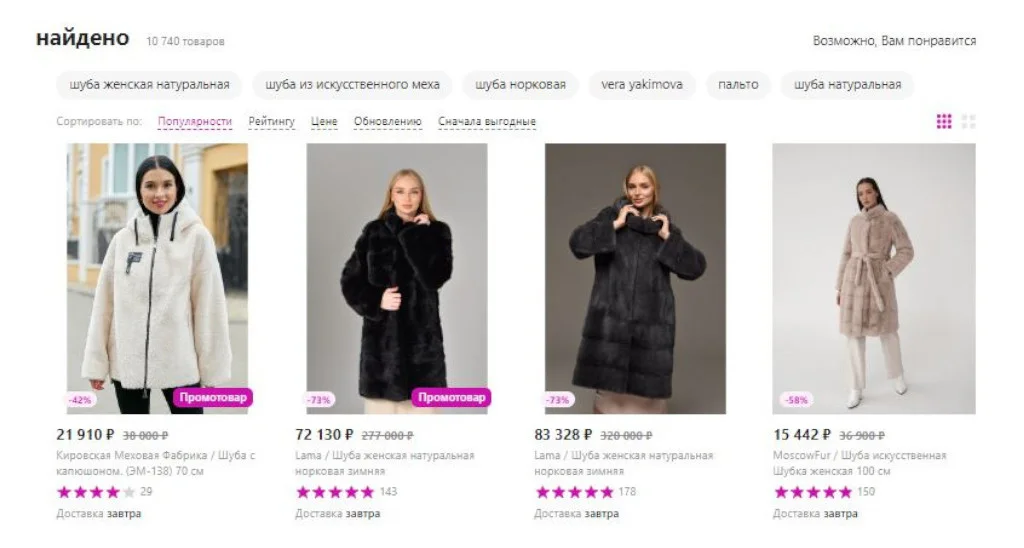1024x548 pixels.
Task: Click the star rating with 29 reviews
Action: click(x=96, y=492)
